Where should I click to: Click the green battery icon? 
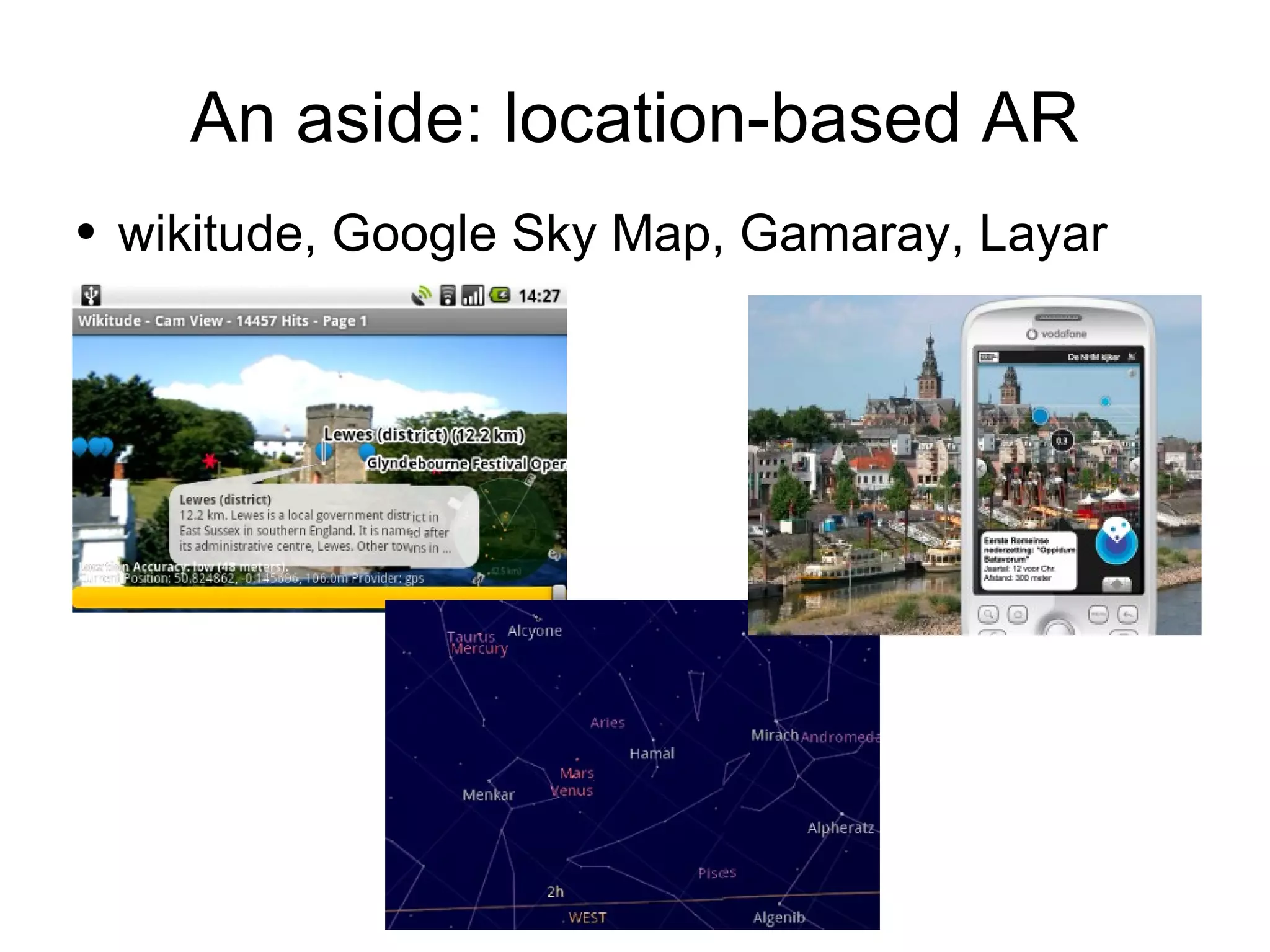499,295
